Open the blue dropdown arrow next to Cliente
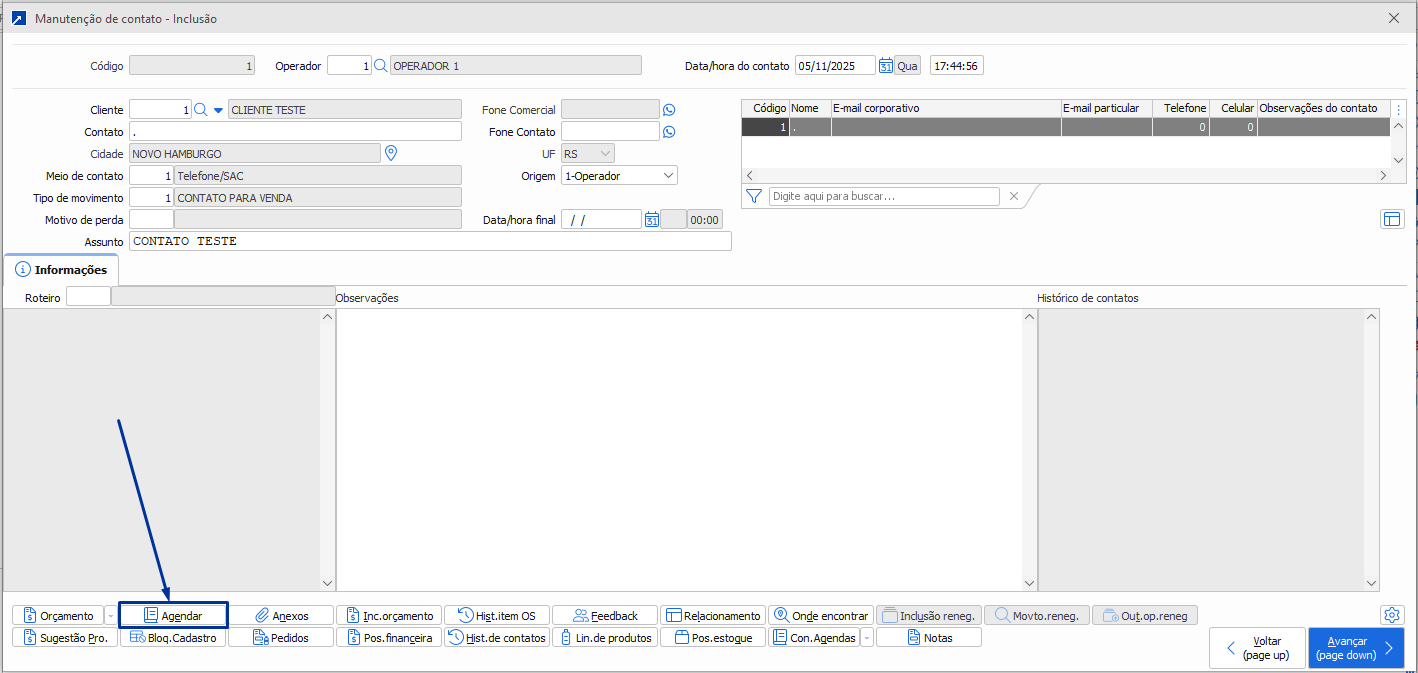Screen dimensions: 1418x673 point(218,110)
